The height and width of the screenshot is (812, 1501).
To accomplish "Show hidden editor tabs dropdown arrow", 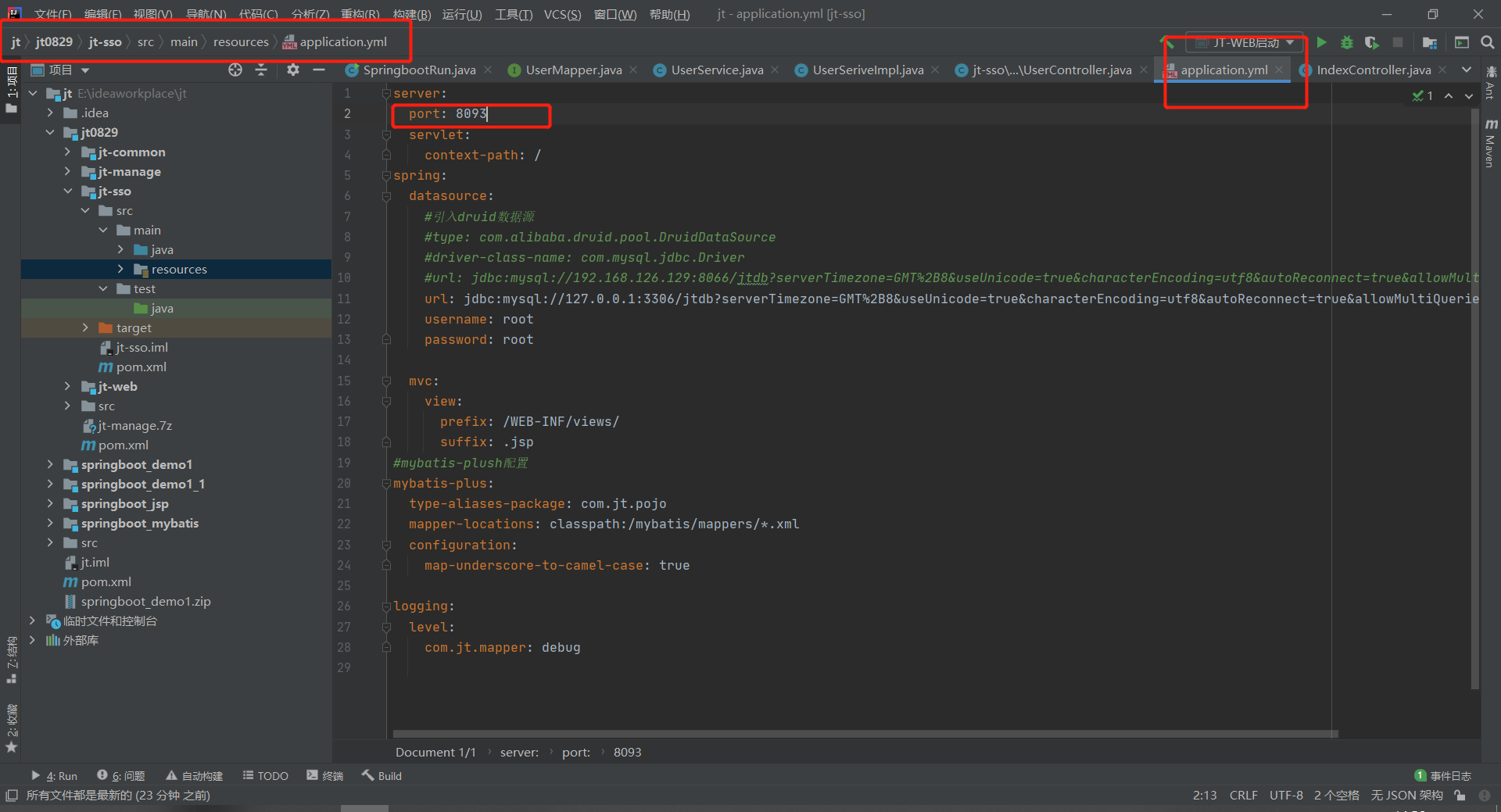I will pos(1467,70).
